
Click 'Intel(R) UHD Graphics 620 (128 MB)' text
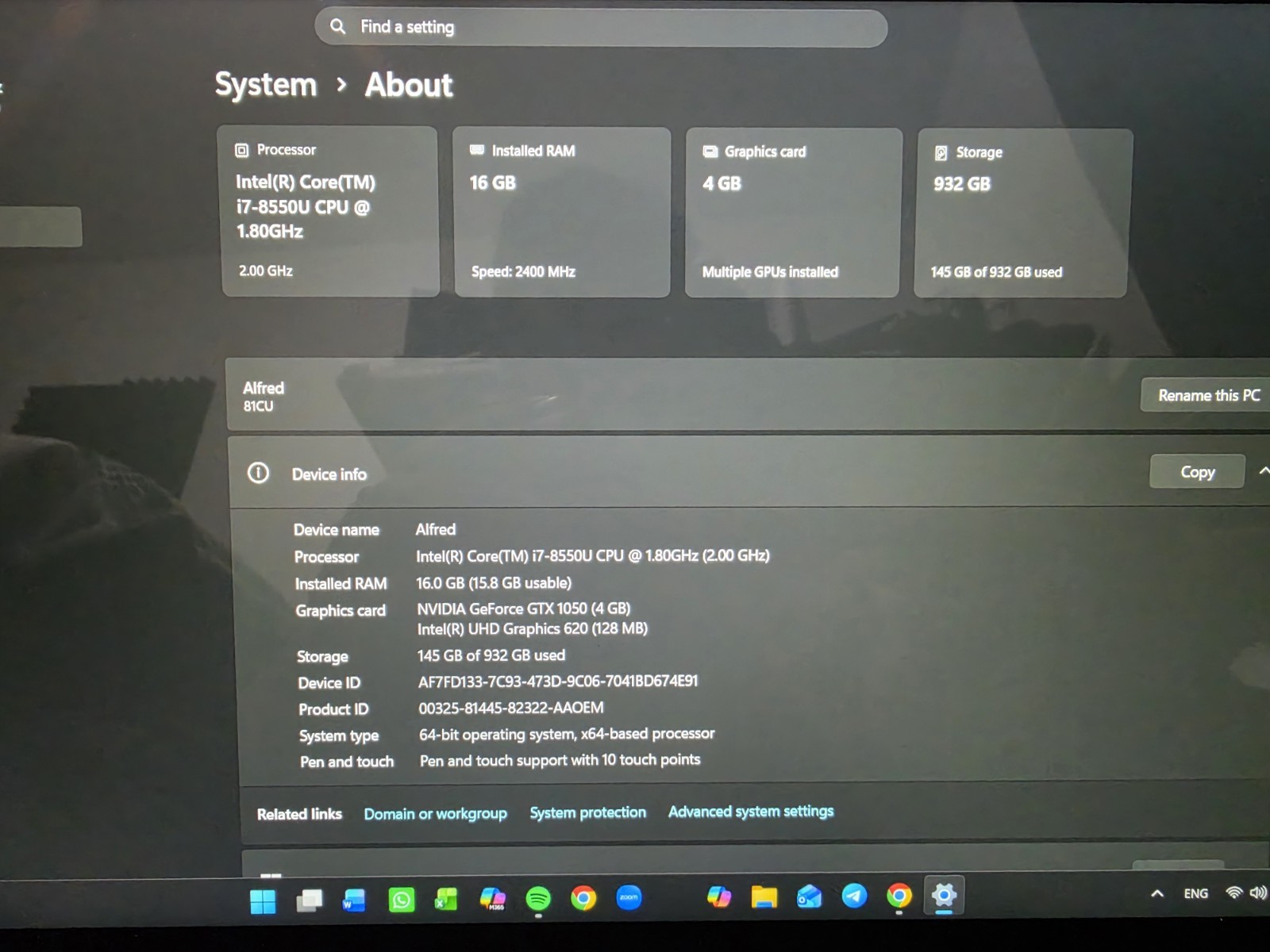(533, 628)
